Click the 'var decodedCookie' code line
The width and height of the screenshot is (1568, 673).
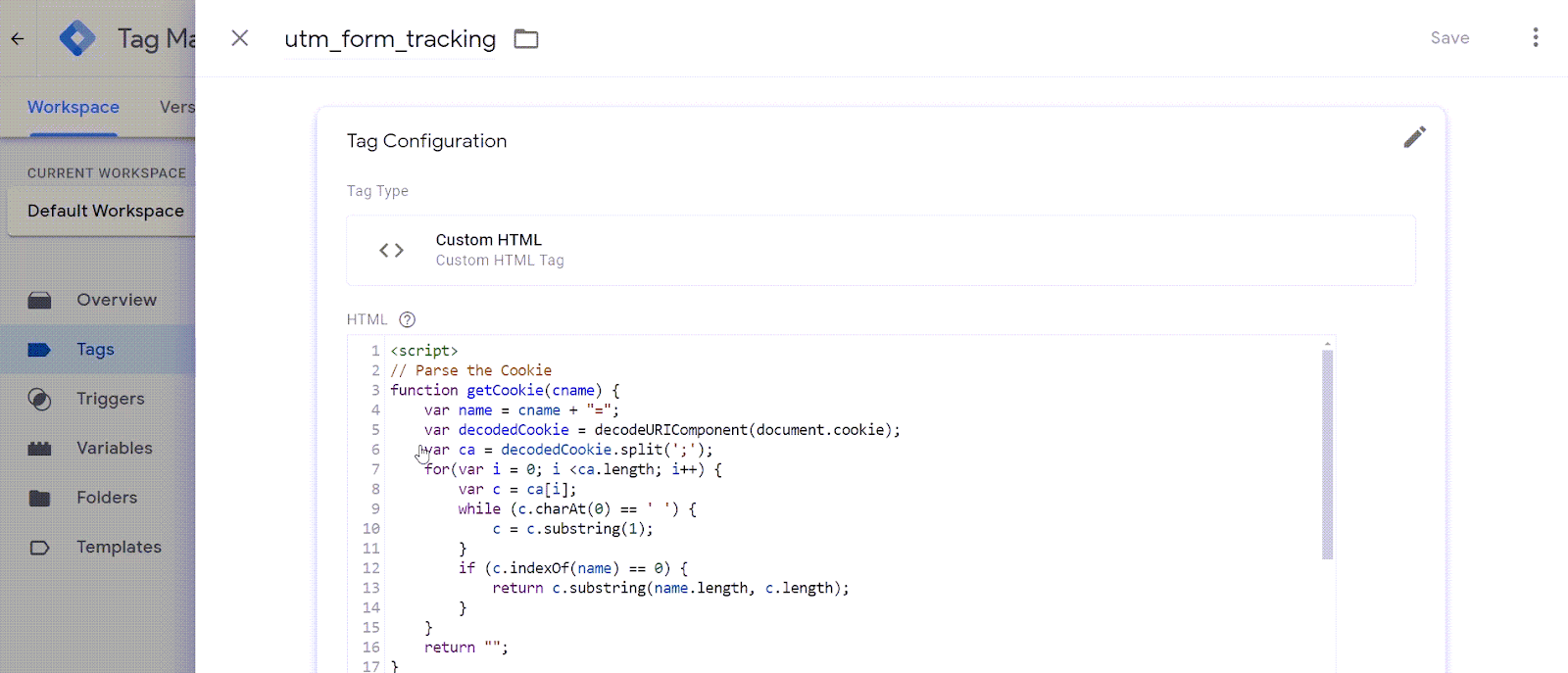point(662,430)
